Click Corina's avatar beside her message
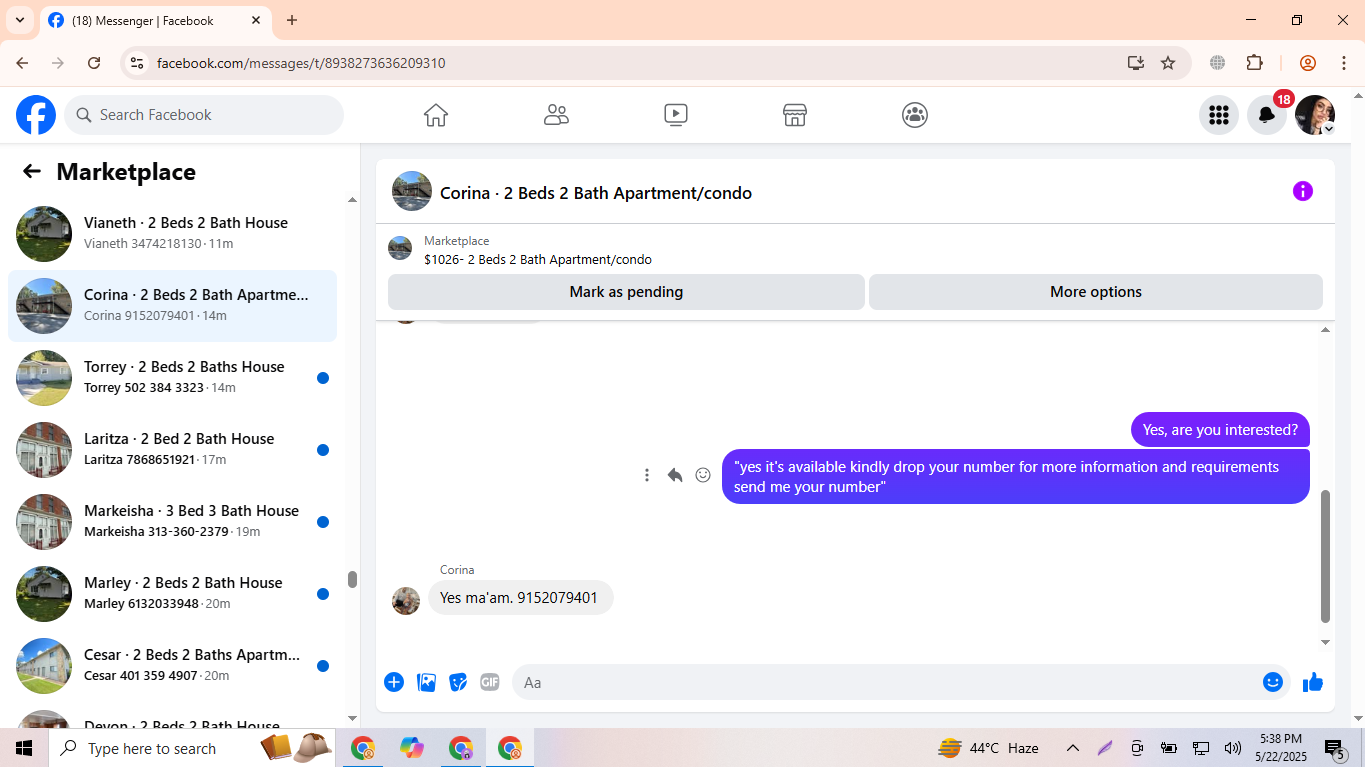 tap(406, 600)
